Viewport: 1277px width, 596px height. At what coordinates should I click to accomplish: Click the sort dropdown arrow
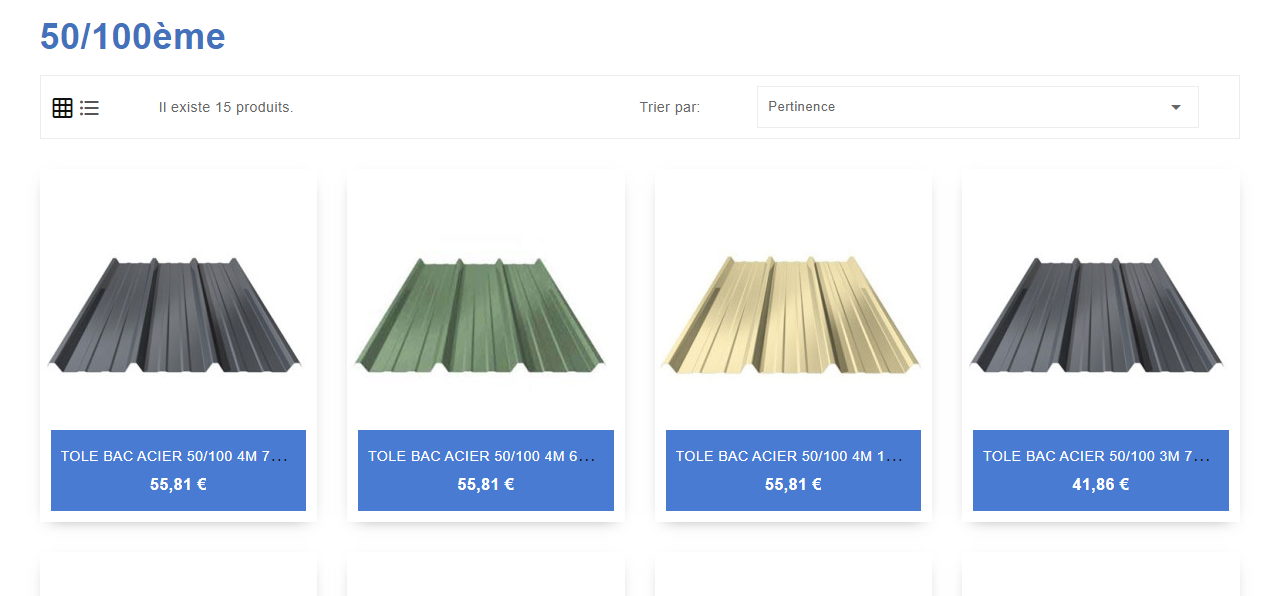click(x=1176, y=107)
